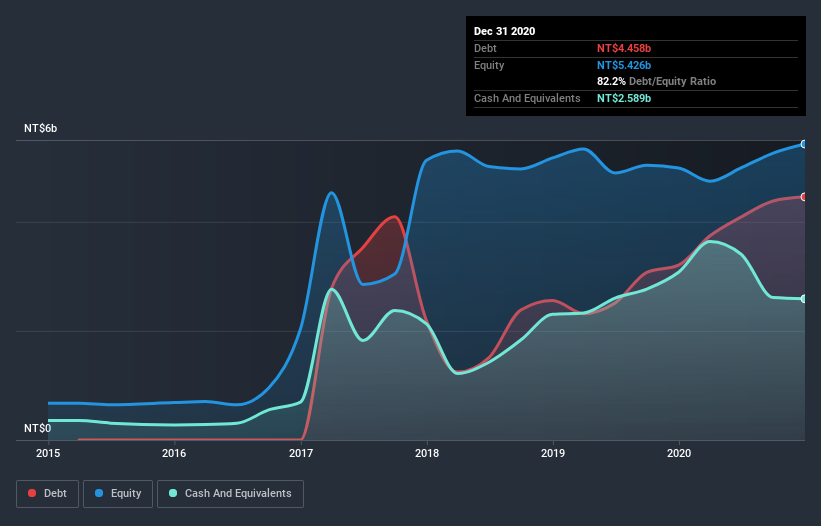The height and width of the screenshot is (526, 821).
Task: Click the NT$2.589b cash value
Action: pos(624,98)
